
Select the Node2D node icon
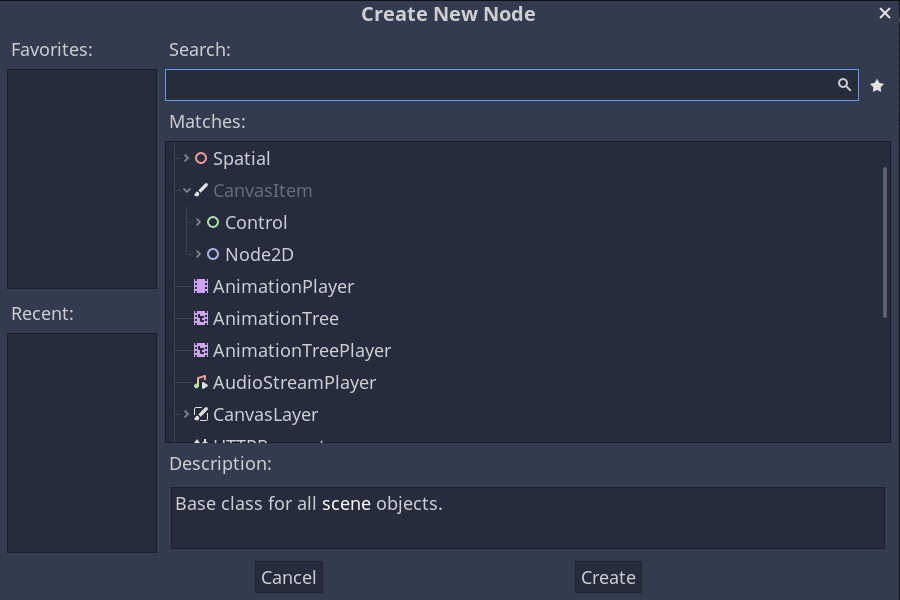pos(213,254)
